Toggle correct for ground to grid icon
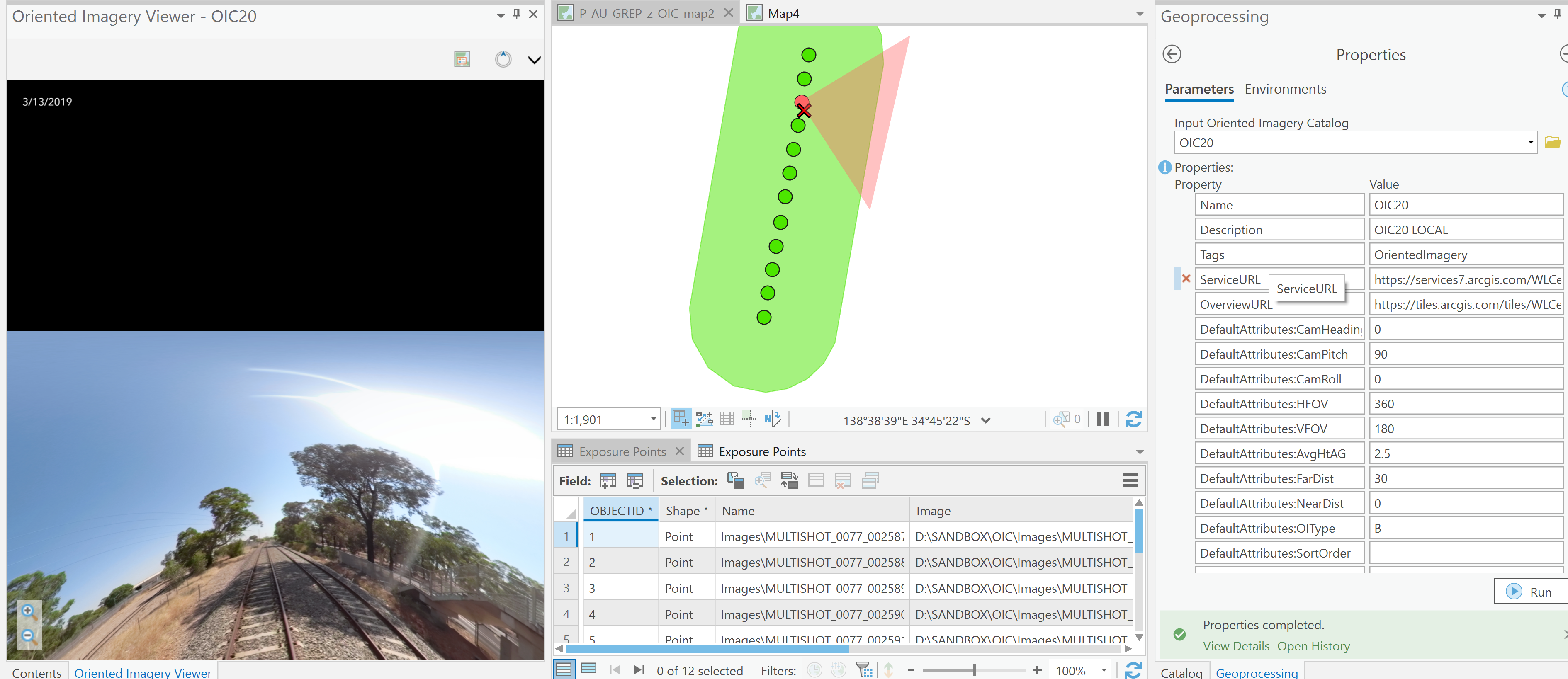 [x=773, y=419]
